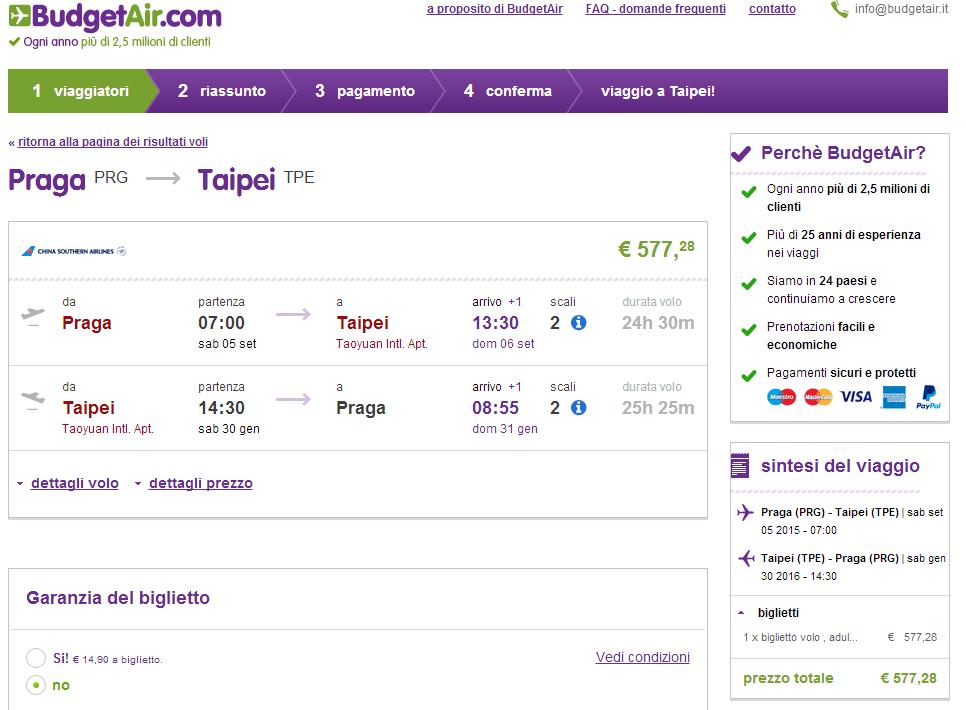Open the FAQ - domande frequenti link
The image size is (966, 710).
[x=656, y=9]
